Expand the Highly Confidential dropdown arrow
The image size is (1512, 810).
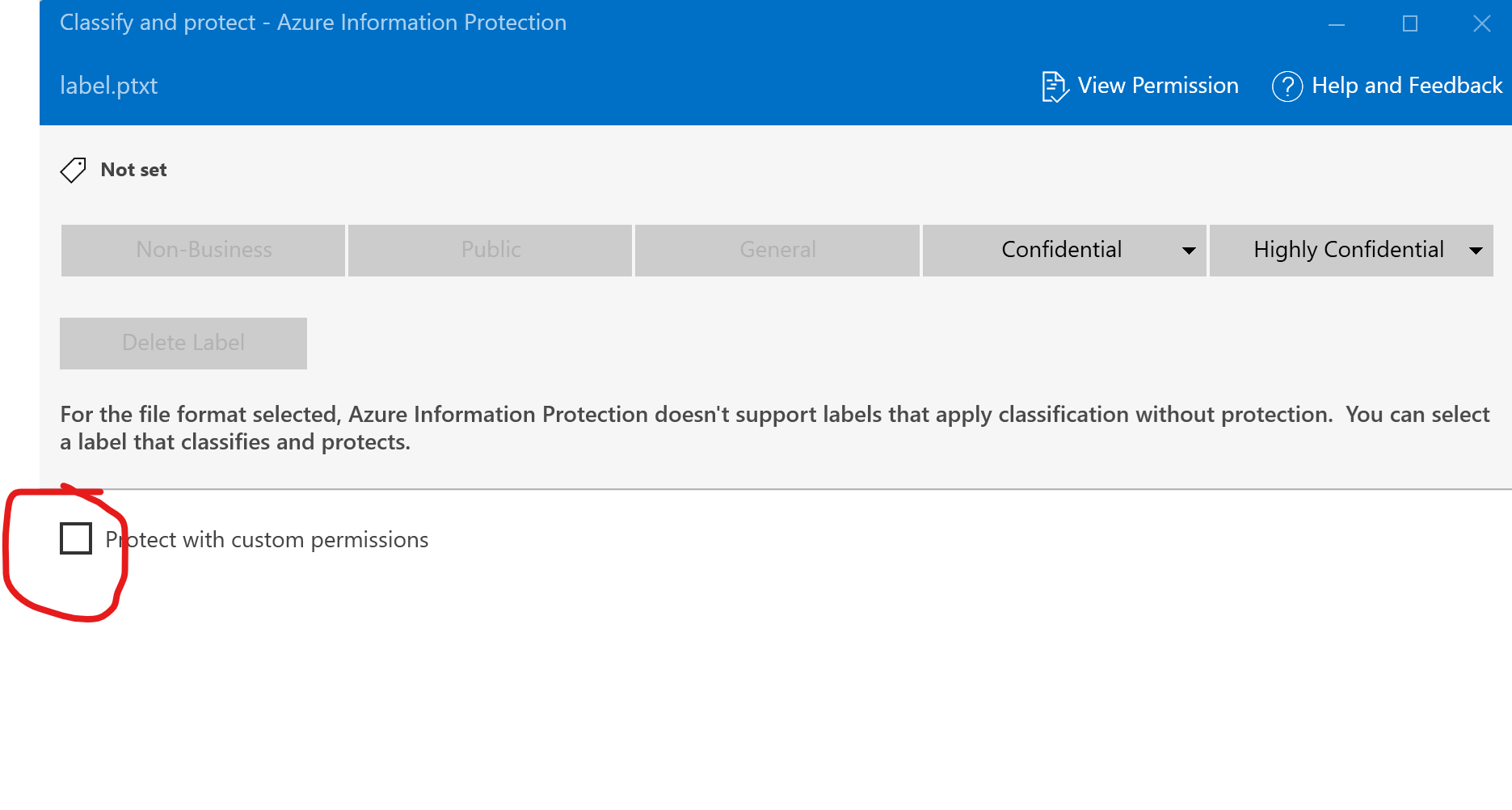(1476, 251)
